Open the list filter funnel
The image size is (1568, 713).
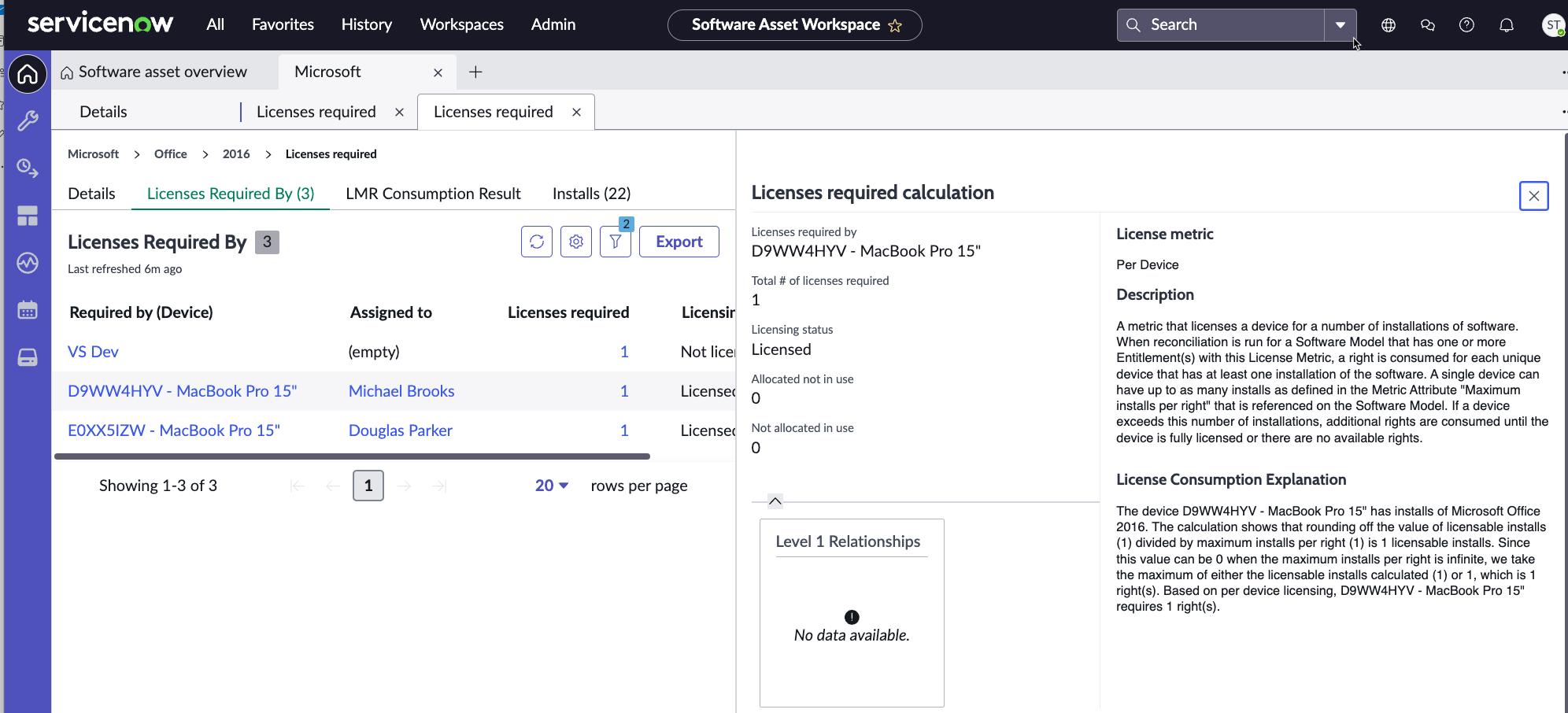(x=616, y=242)
